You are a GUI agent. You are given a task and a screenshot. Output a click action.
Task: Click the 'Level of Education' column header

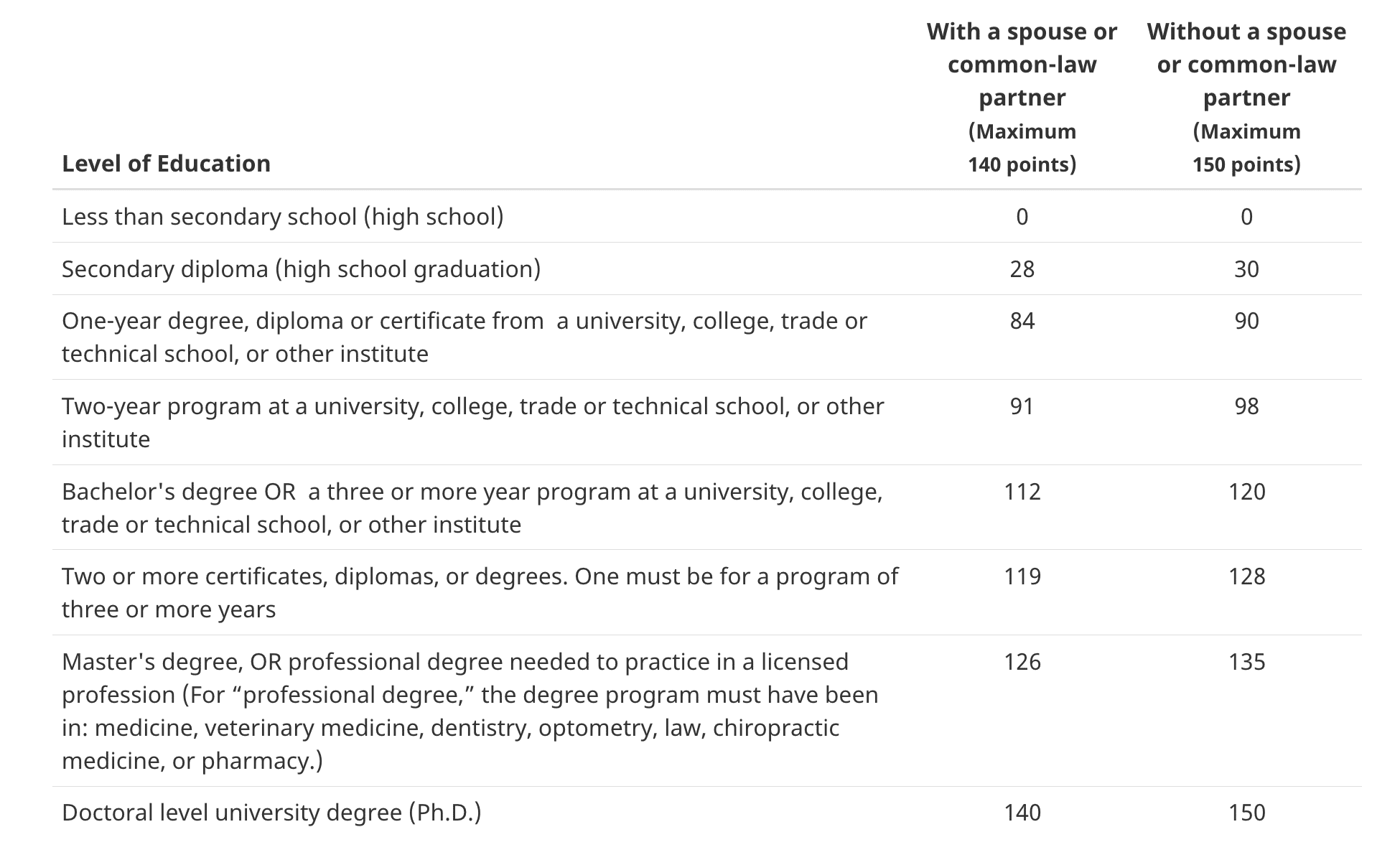click(x=166, y=164)
